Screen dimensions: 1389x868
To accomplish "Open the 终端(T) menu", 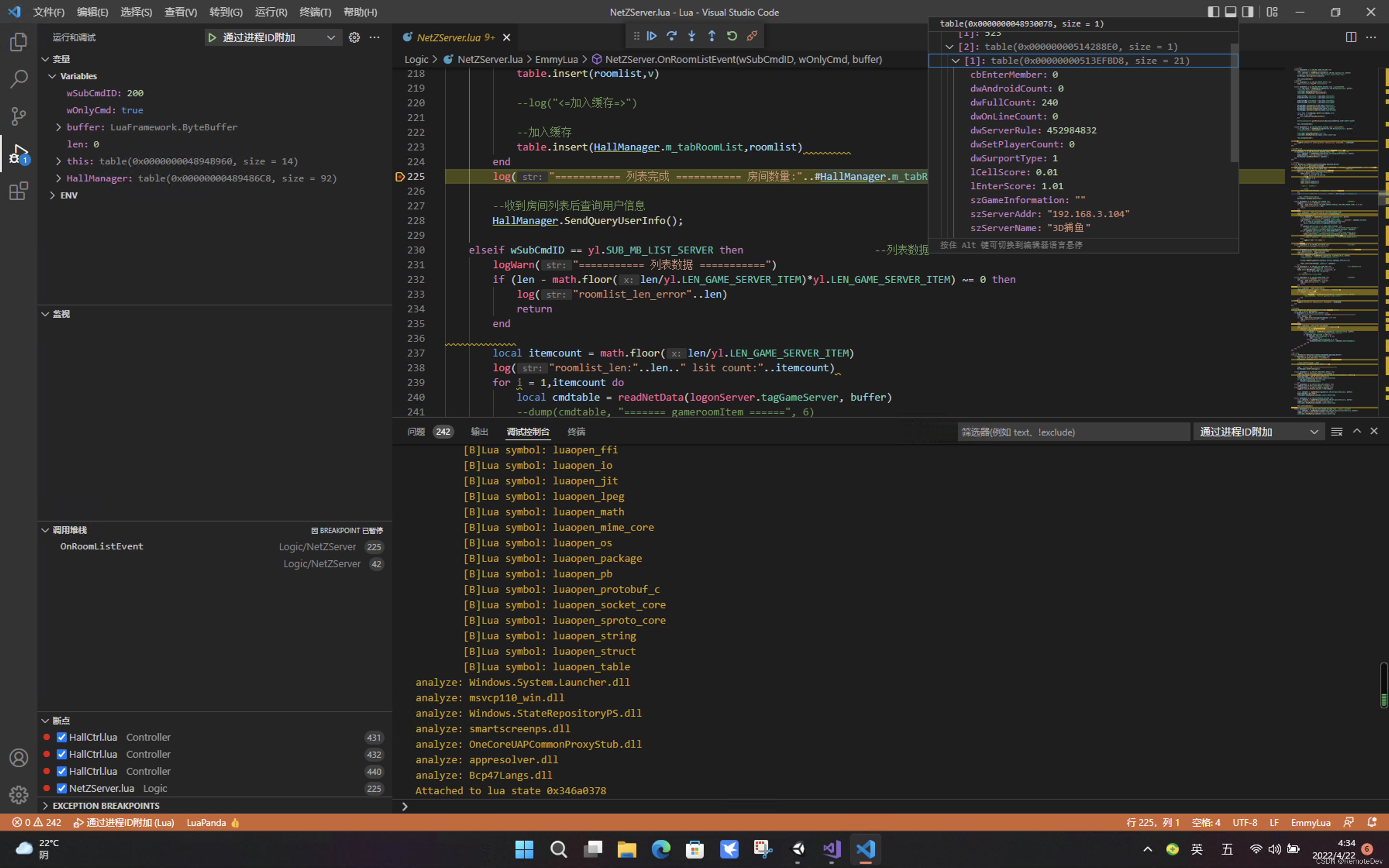I will [x=315, y=12].
